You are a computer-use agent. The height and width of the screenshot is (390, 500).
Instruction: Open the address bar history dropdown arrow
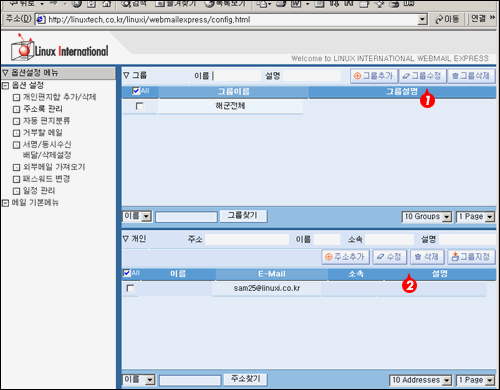pyautogui.click(x=423, y=20)
